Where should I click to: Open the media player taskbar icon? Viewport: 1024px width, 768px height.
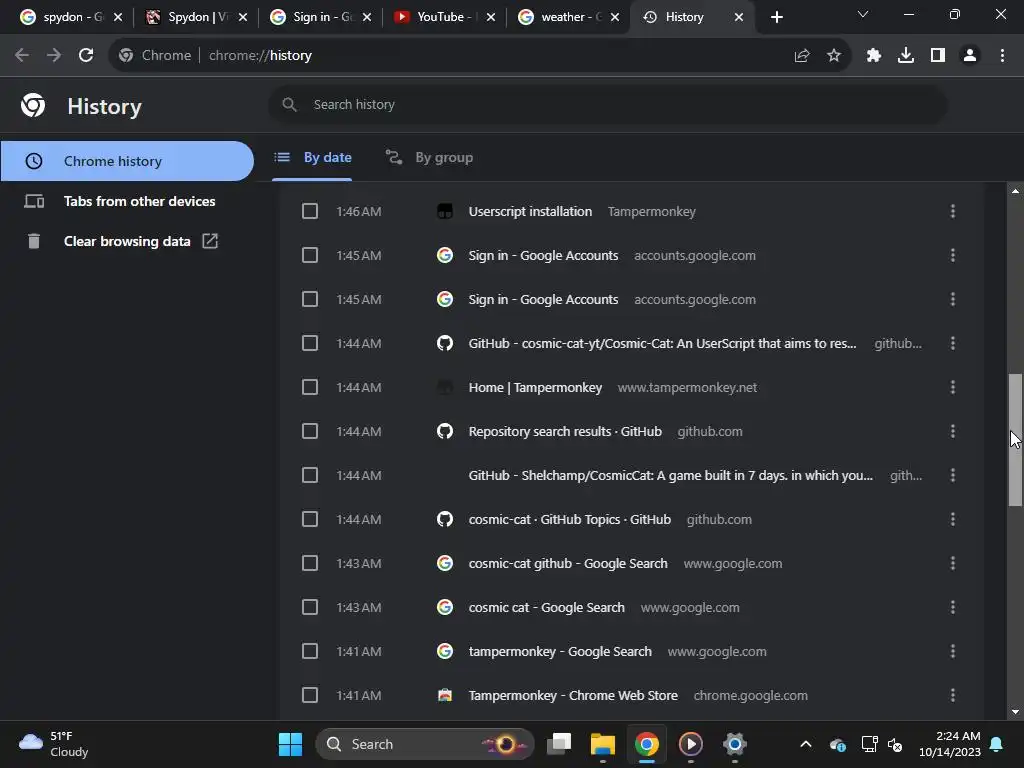pos(690,744)
